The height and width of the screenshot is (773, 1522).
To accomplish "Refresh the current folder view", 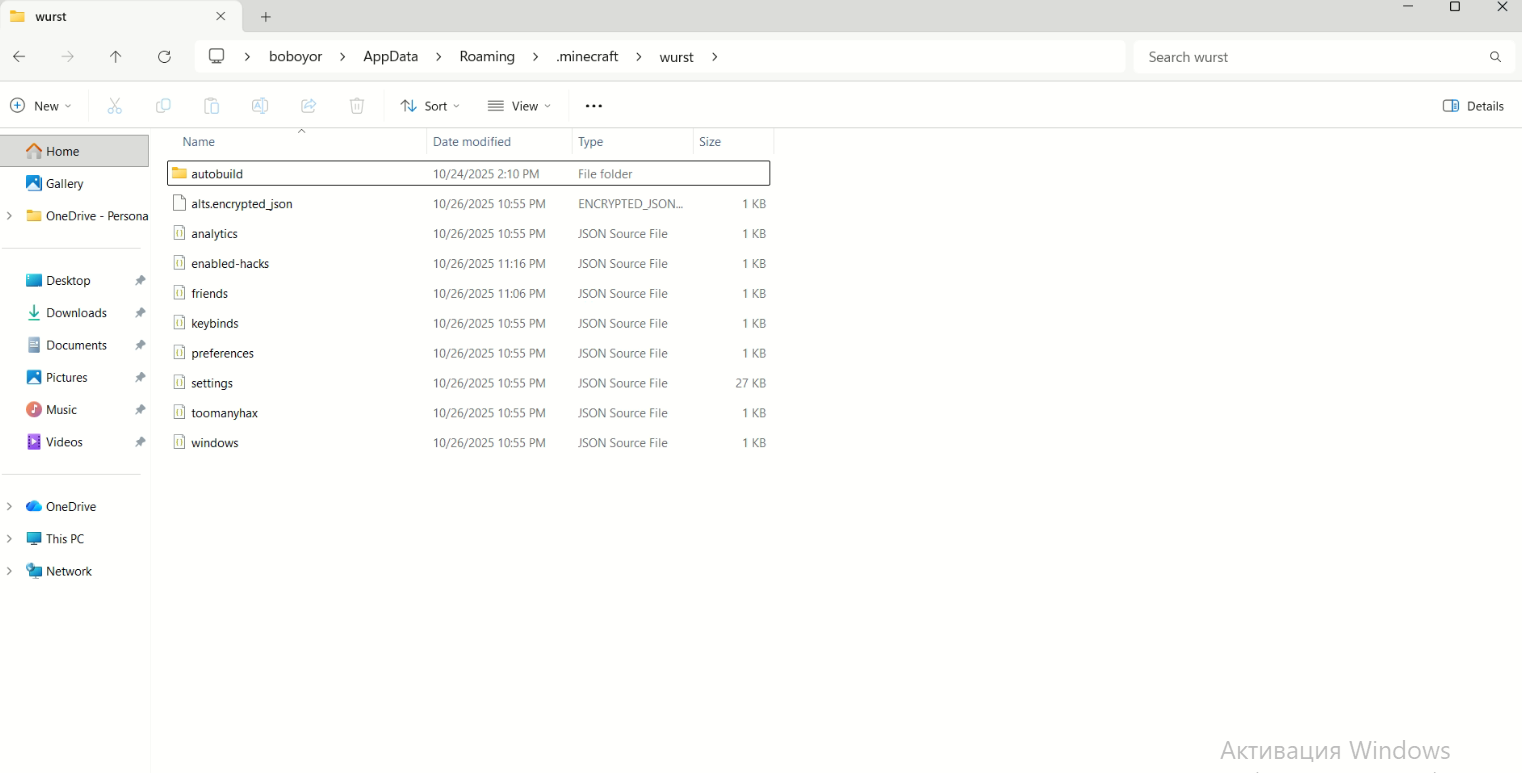I will coord(165,57).
